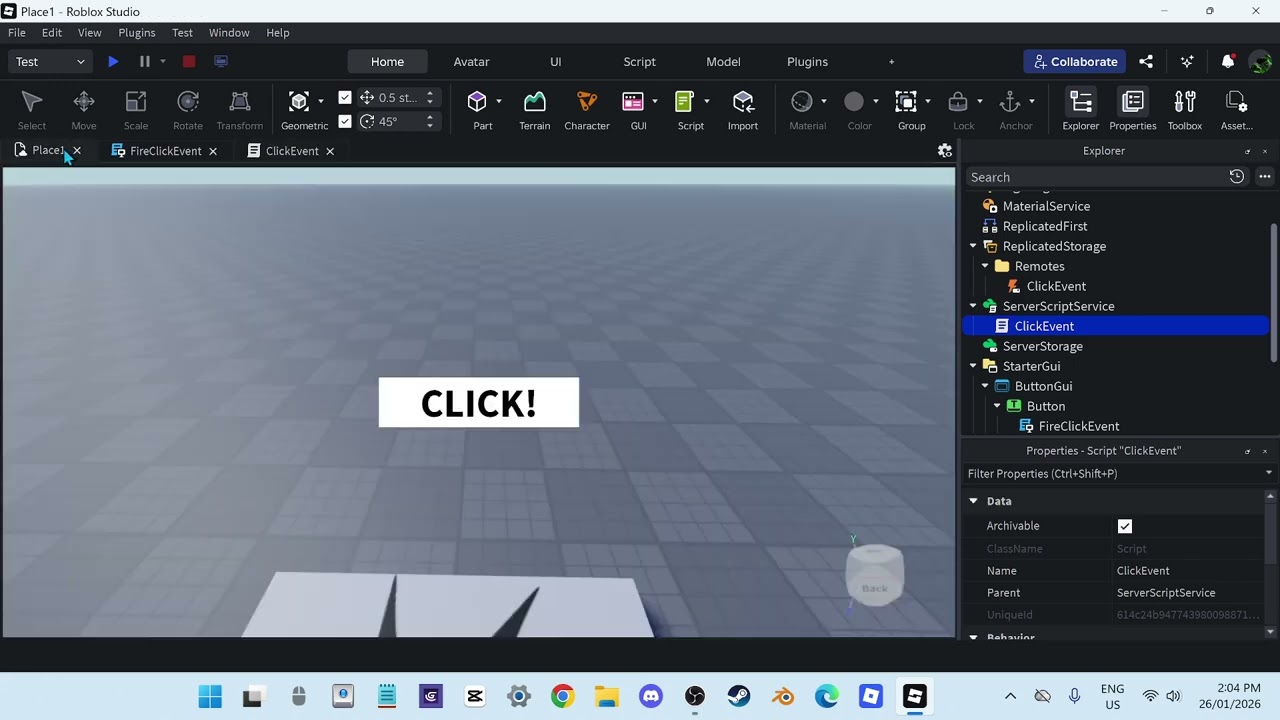This screenshot has height=720, width=1280.
Task: Choose the Transform tool
Action: click(240, 110)
